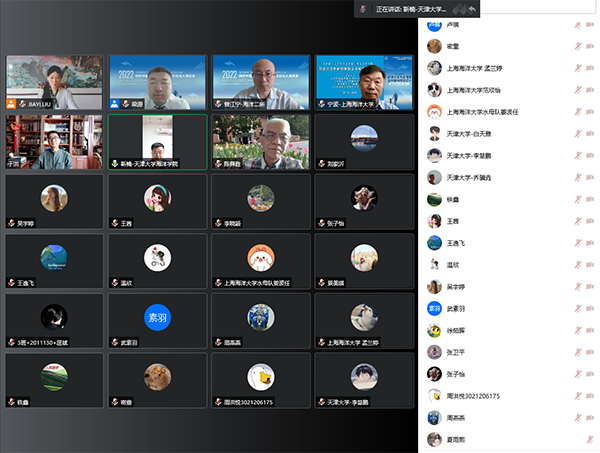Click the mic icon beside 周洪悦3021206175
Viewport: 600px width, 453px height.
[x=578, y=396]
